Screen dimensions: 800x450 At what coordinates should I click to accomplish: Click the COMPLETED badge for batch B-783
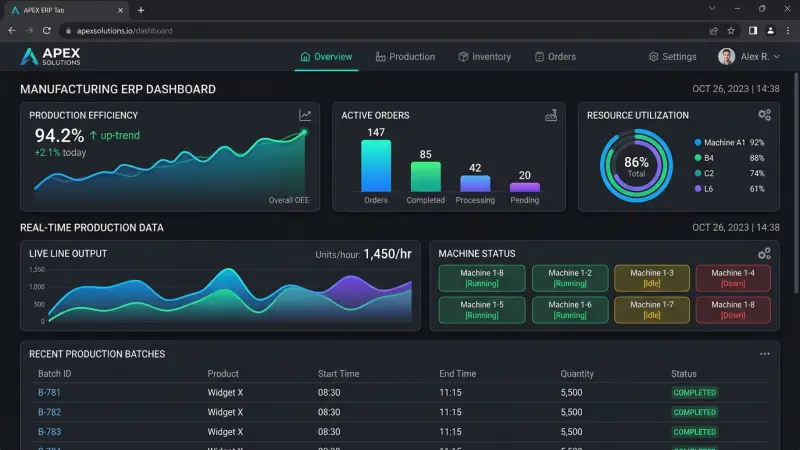(694, 432)
